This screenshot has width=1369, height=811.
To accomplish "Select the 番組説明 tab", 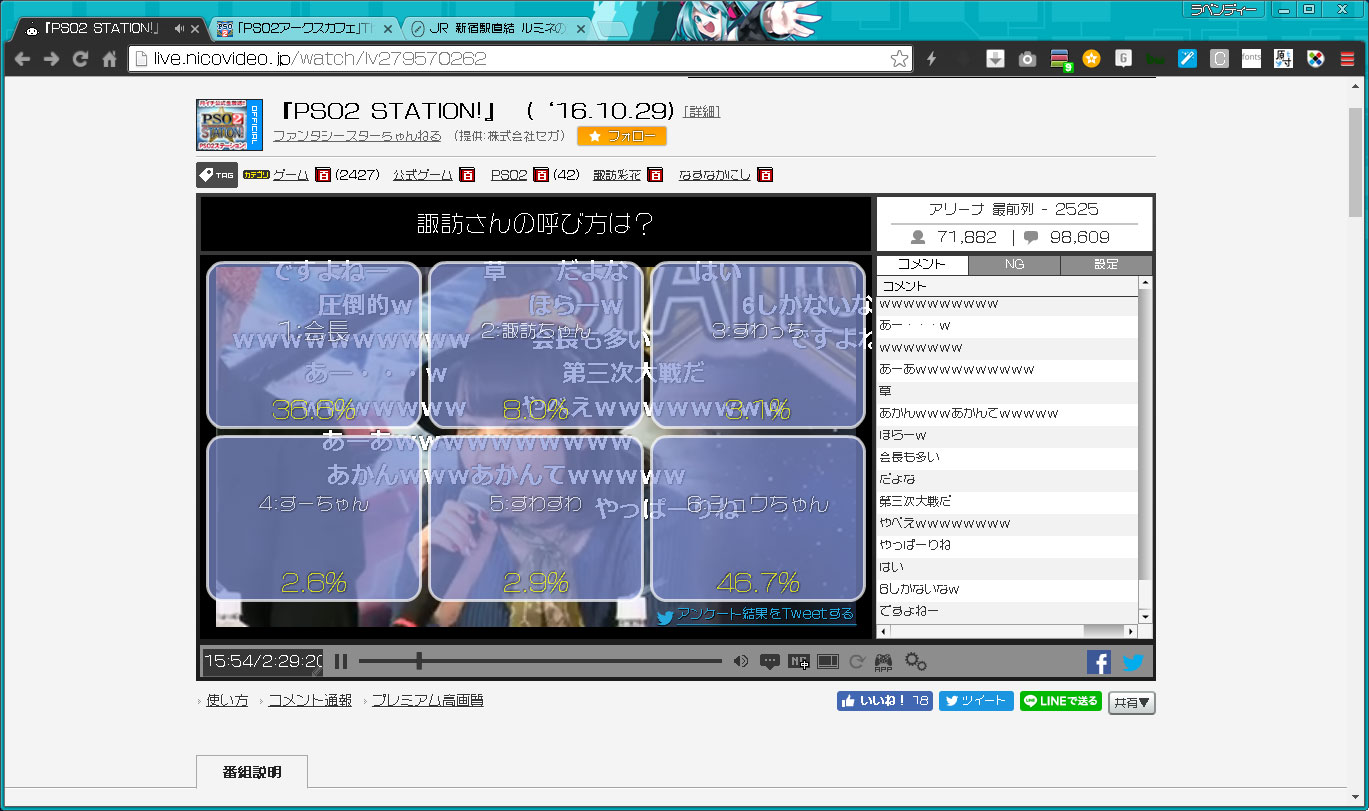I will click(x=252, y=772).
